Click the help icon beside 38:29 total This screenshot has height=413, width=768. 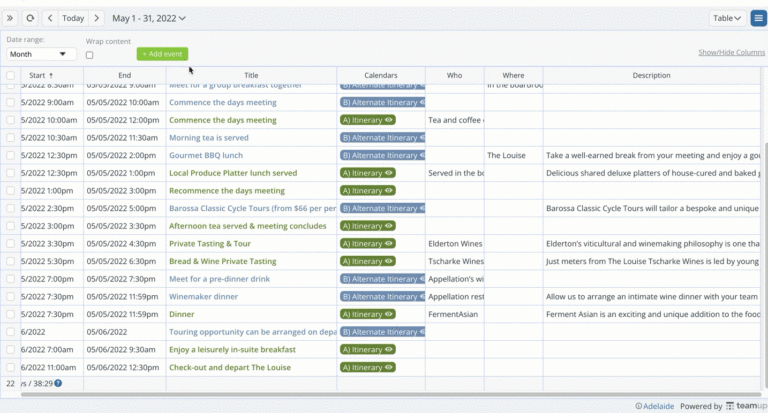(58, 383)
